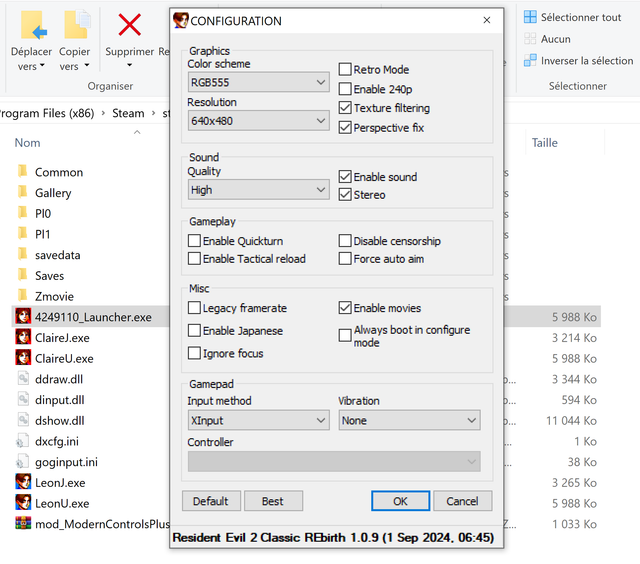Click the red Supprimer X icon
The image size is (640, 564).
coord(129,24)
